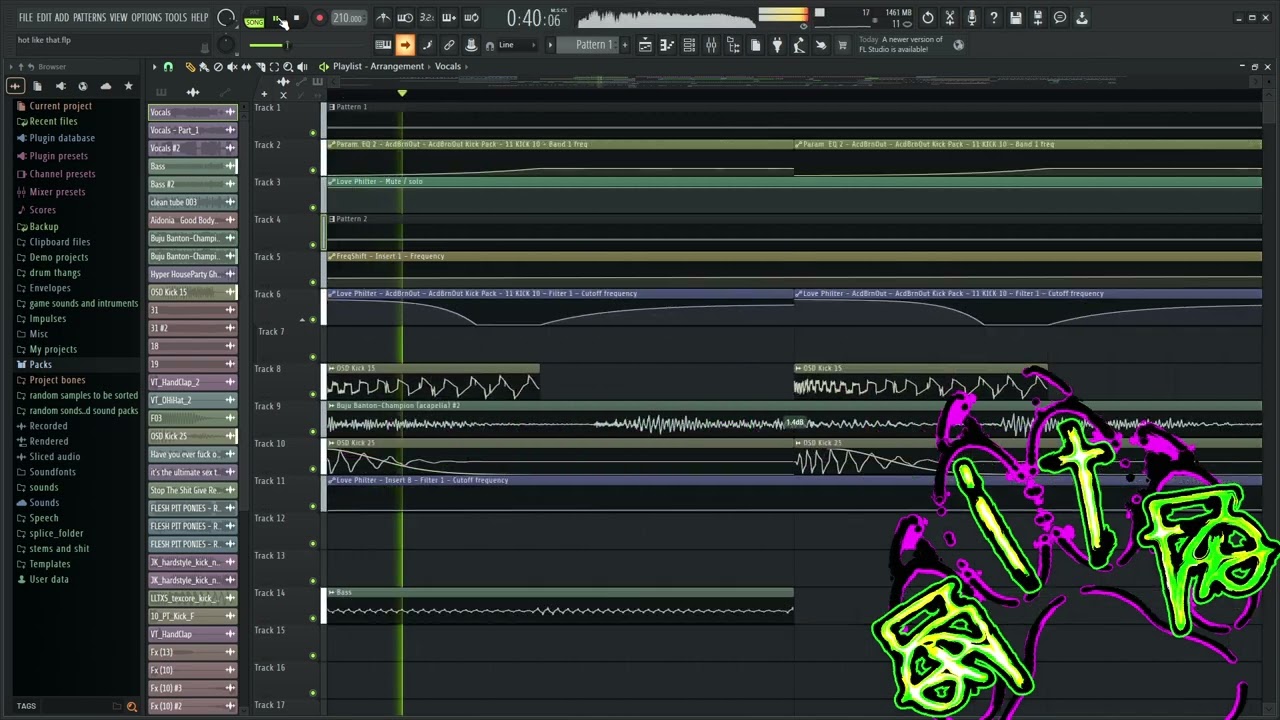The width and height of the screenshot is (1280, 720).
Task: Open the Browser cloud tab icon
Action: [x=106, y=86]
